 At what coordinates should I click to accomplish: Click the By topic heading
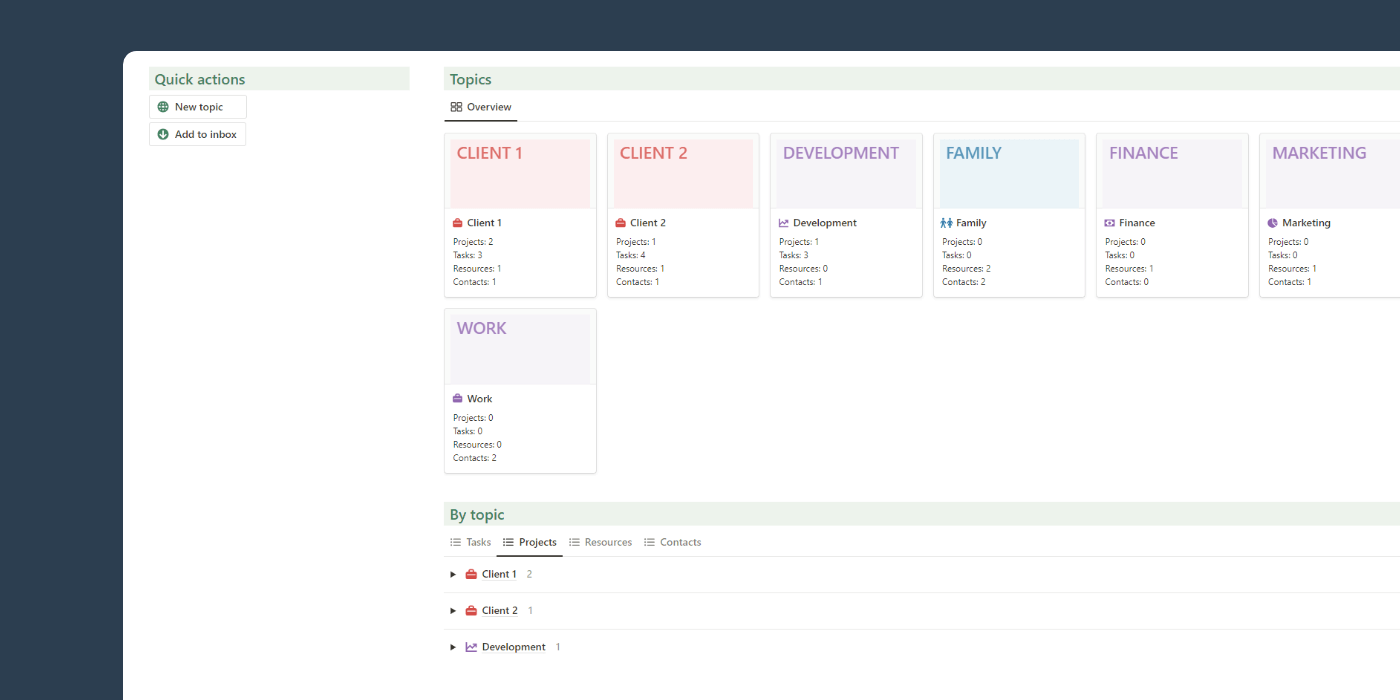point(477,515)
